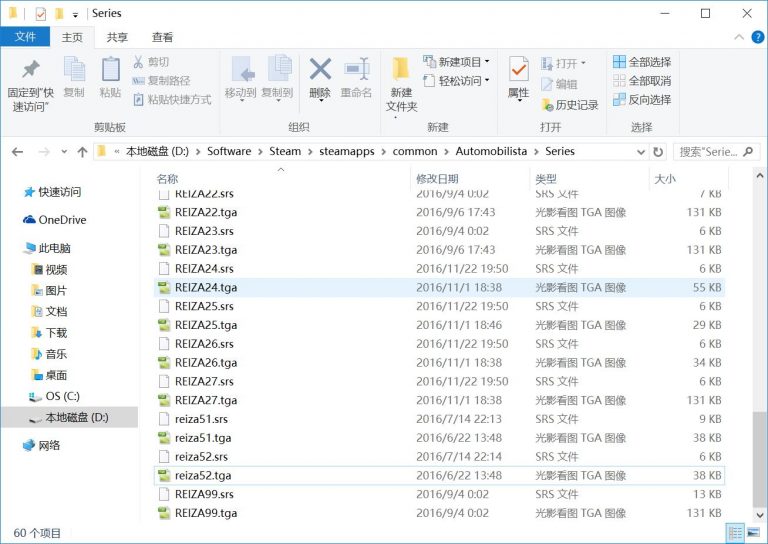Click the Up one level arrow
The height and width of the screenshot is (544, 768).
click(82, 152)
